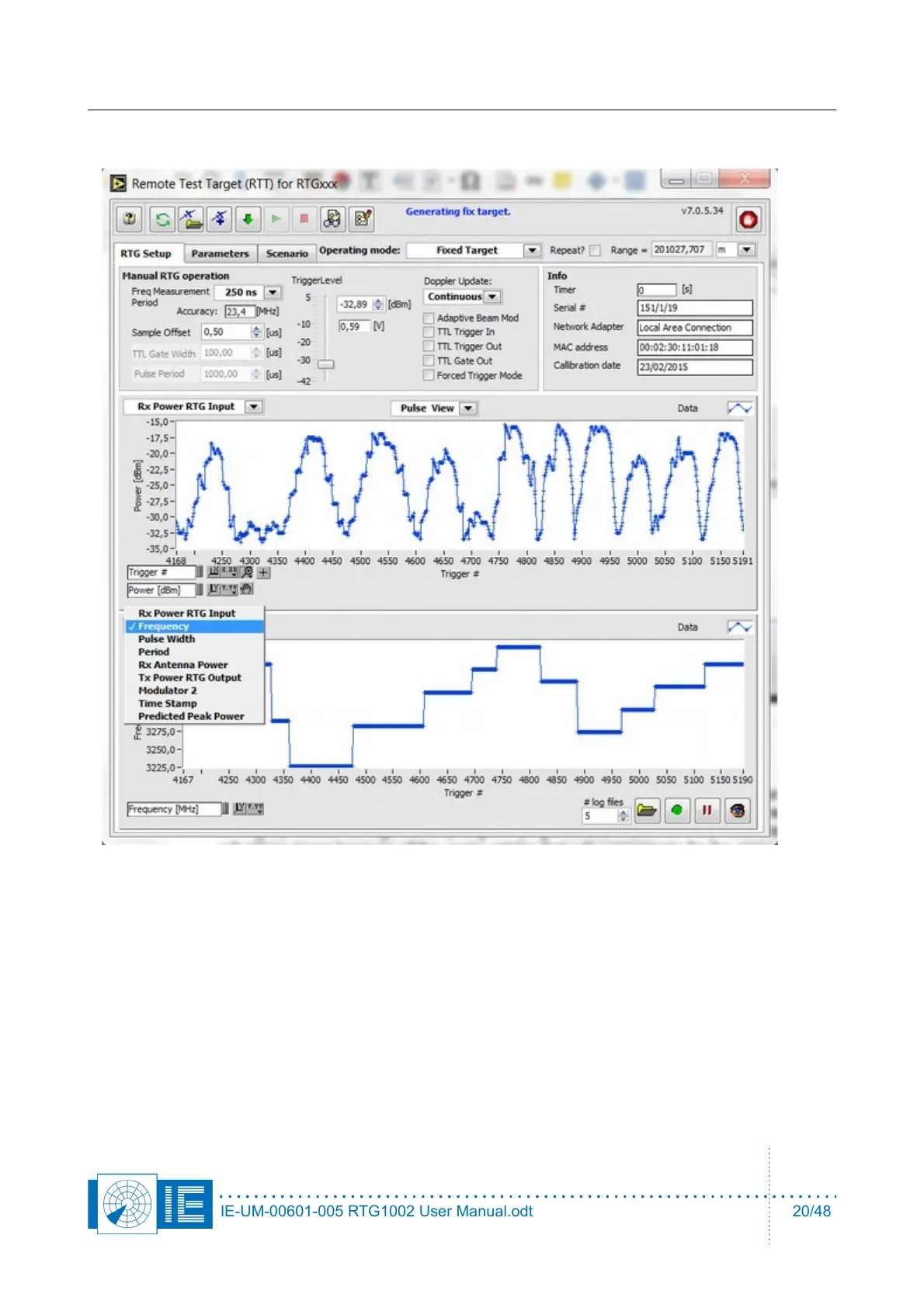This screenshot has height=1308, width=924.
Task: Check Forced Trigger Mode option
Action: (x=429, y=375)
